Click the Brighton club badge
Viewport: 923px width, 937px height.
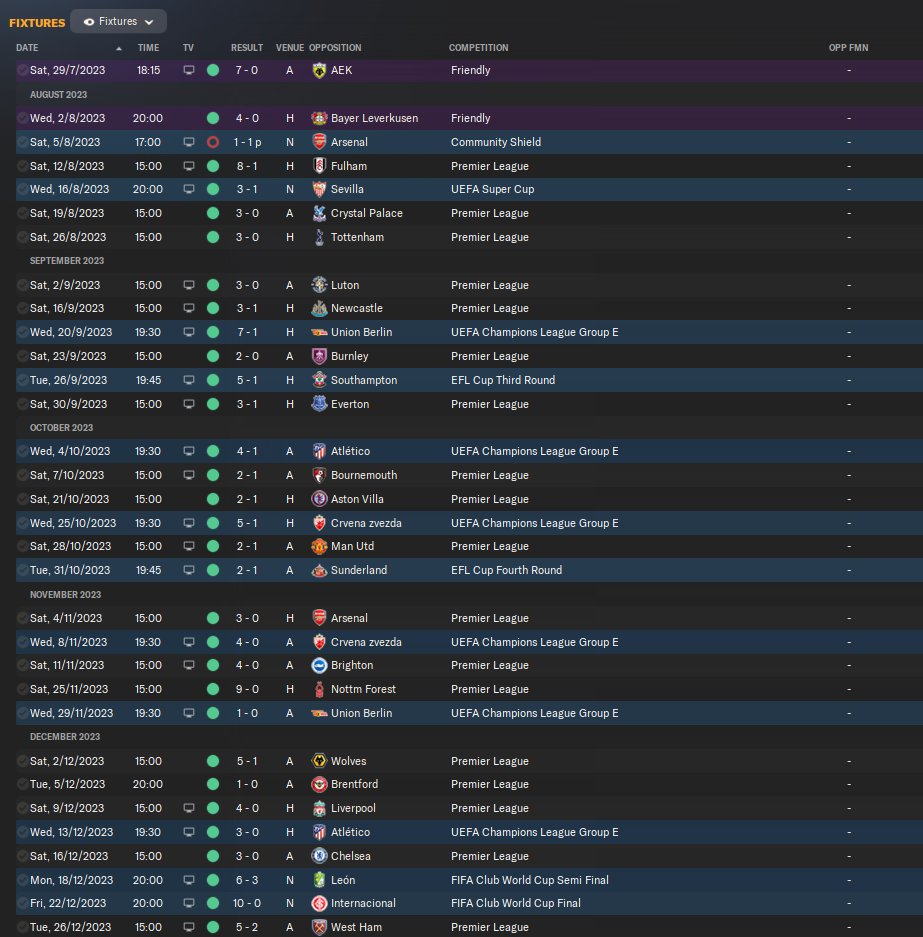[320, 665]
